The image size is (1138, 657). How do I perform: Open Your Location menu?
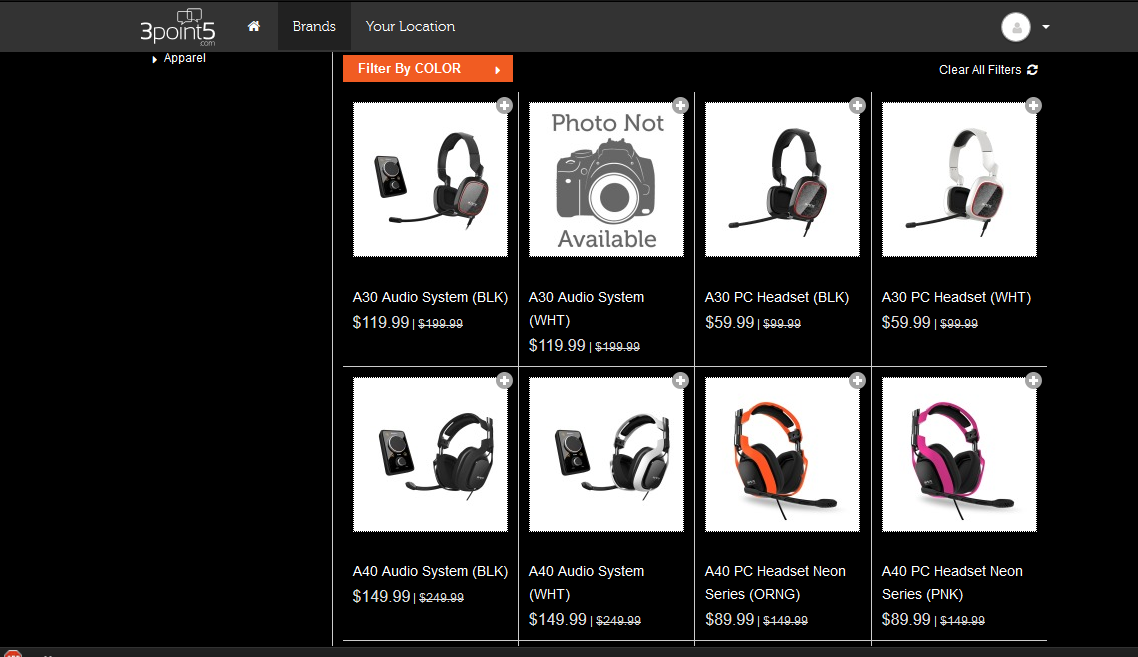click(410, 26)
